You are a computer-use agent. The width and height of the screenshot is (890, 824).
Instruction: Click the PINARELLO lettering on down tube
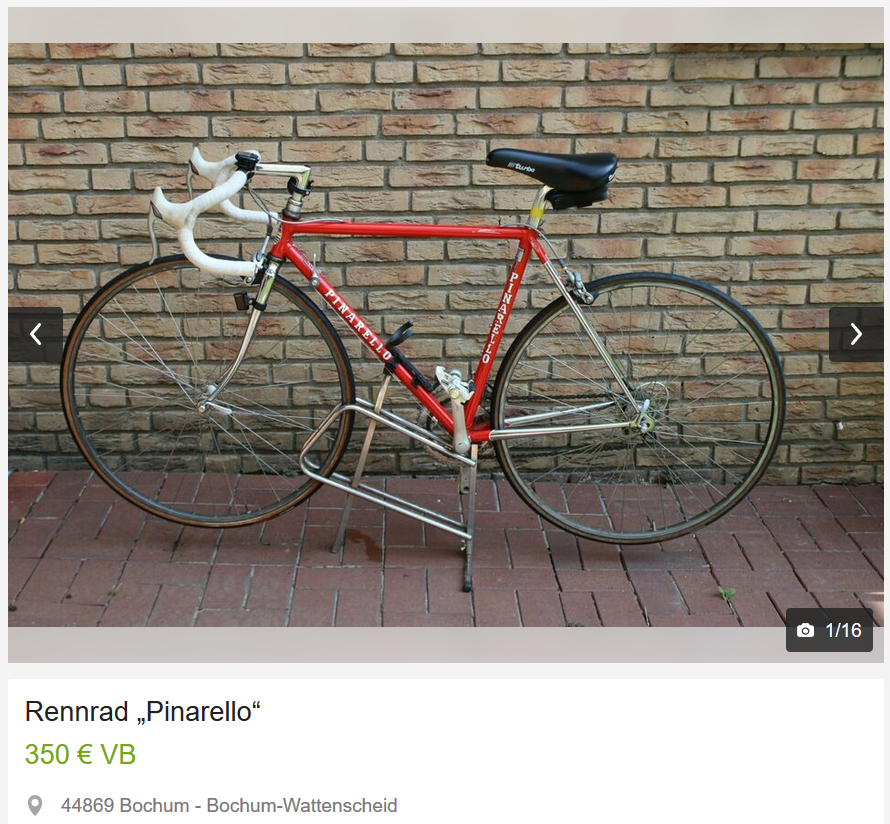[358, 323]
